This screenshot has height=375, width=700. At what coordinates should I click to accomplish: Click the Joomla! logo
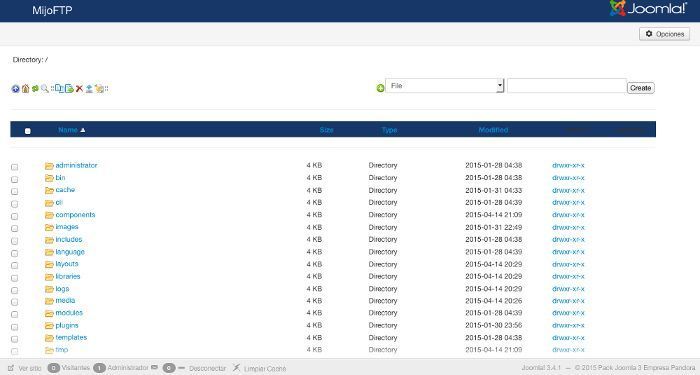pyautogui.click(x=648, y=8)
